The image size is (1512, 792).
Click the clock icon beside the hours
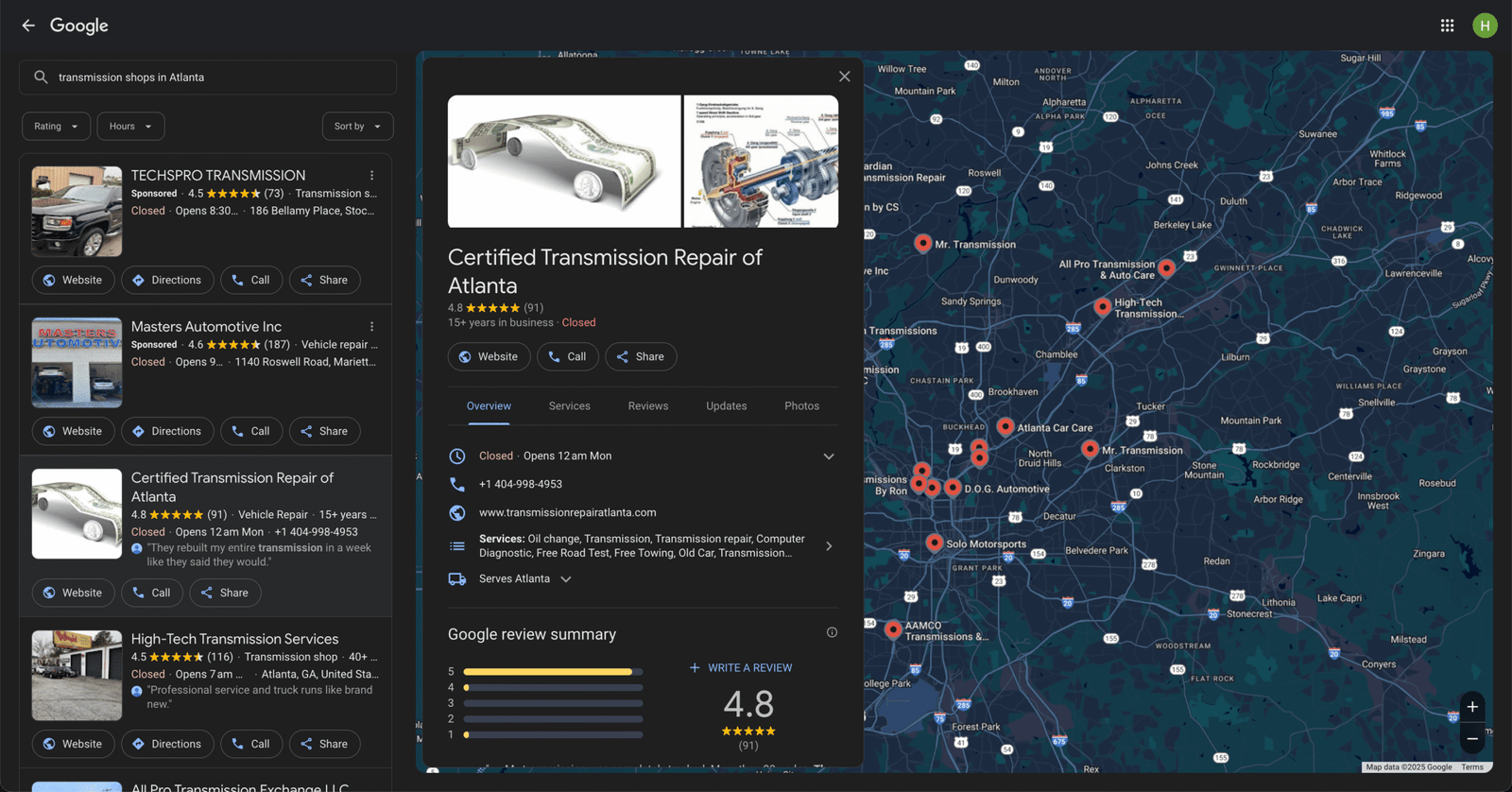click(x=457, y=456)
